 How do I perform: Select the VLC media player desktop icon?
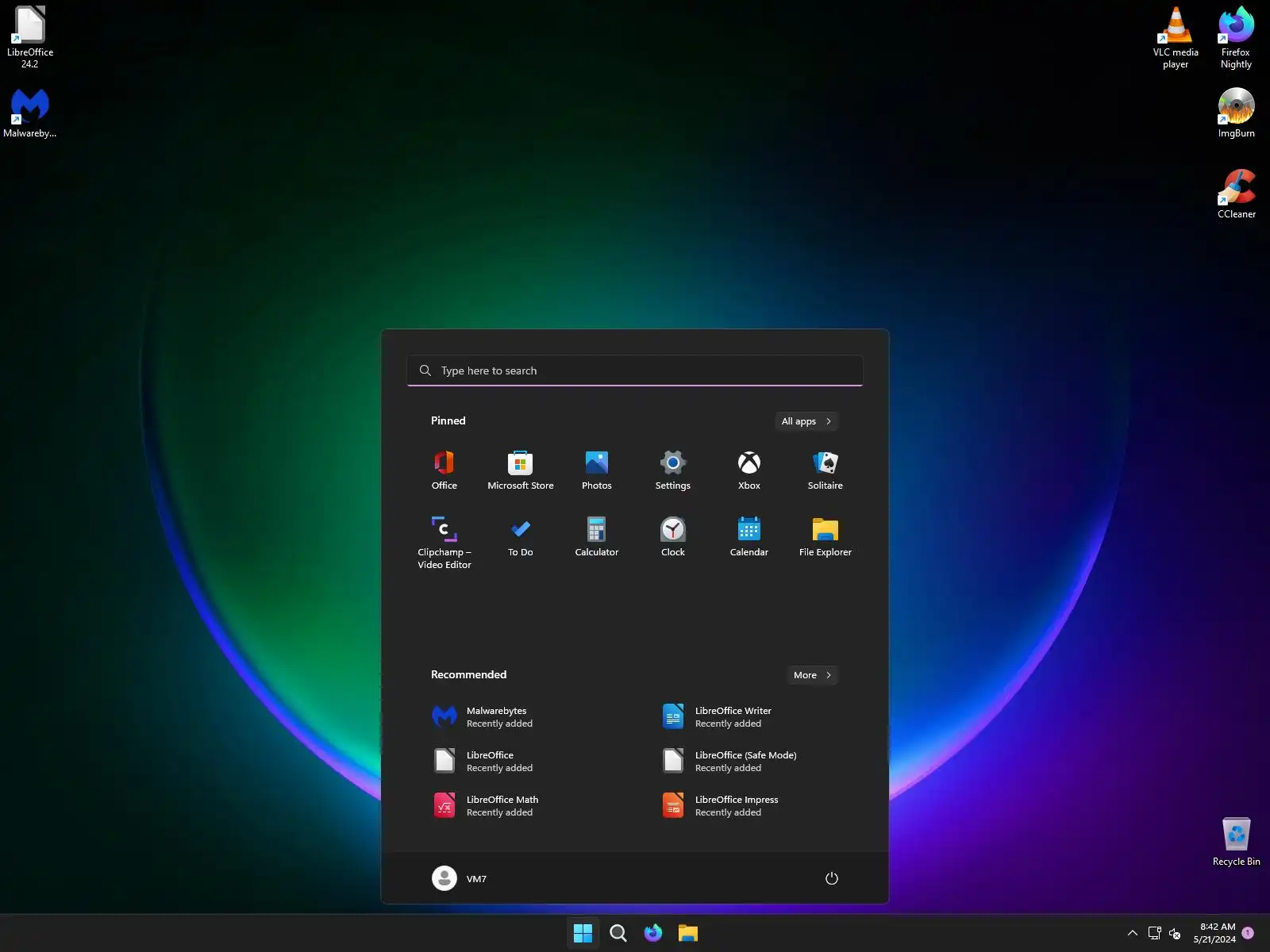click(1176, 36)
